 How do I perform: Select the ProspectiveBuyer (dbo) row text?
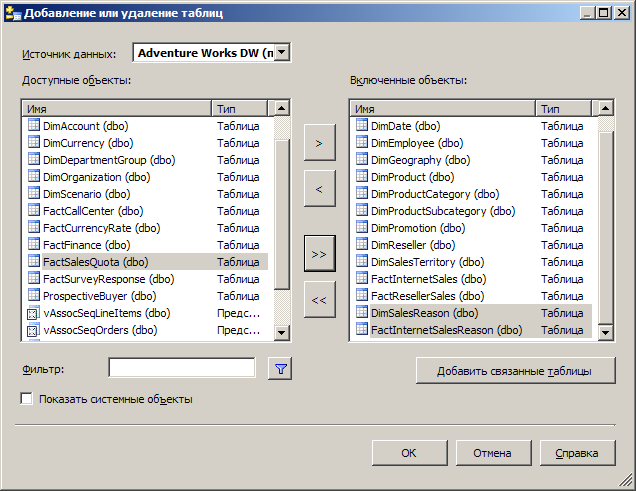100,296
